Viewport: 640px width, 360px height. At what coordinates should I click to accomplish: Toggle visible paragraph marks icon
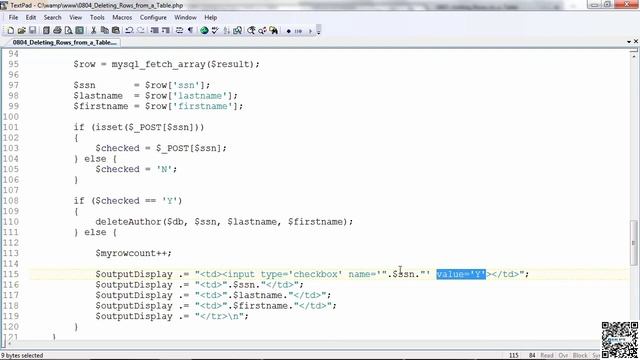pyautogui.click(x=190, y=31)
